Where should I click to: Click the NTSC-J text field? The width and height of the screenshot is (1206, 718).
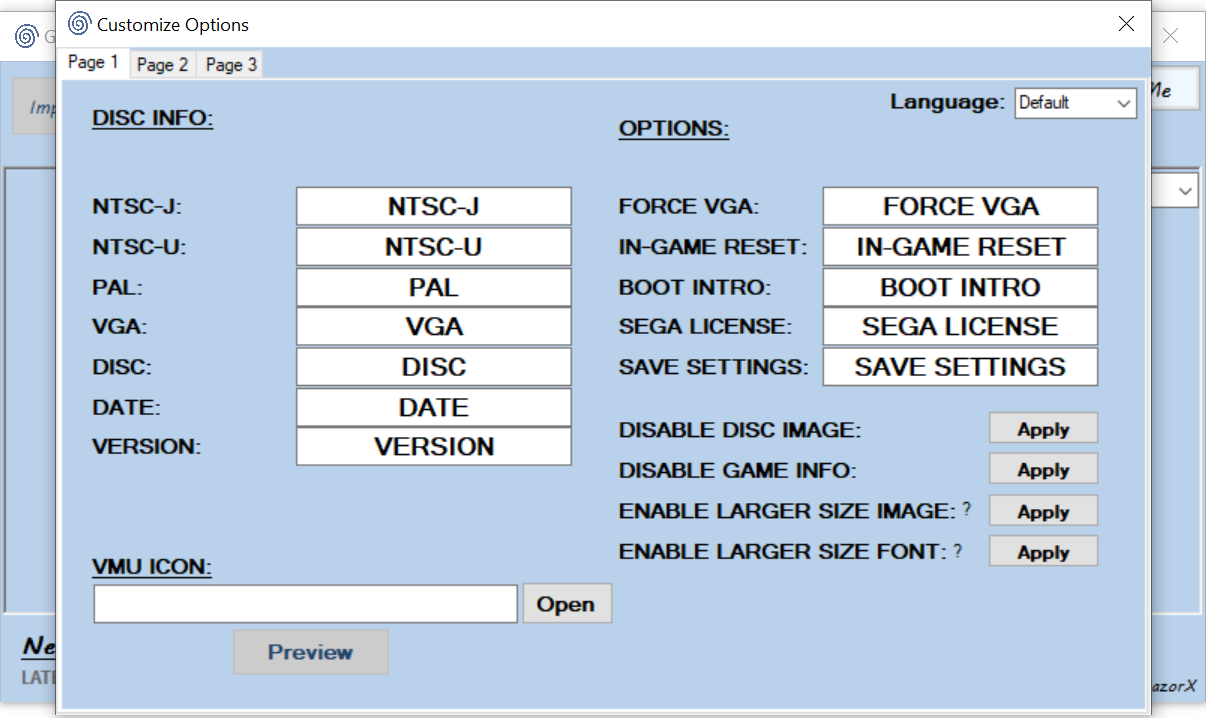pos(433,206)
